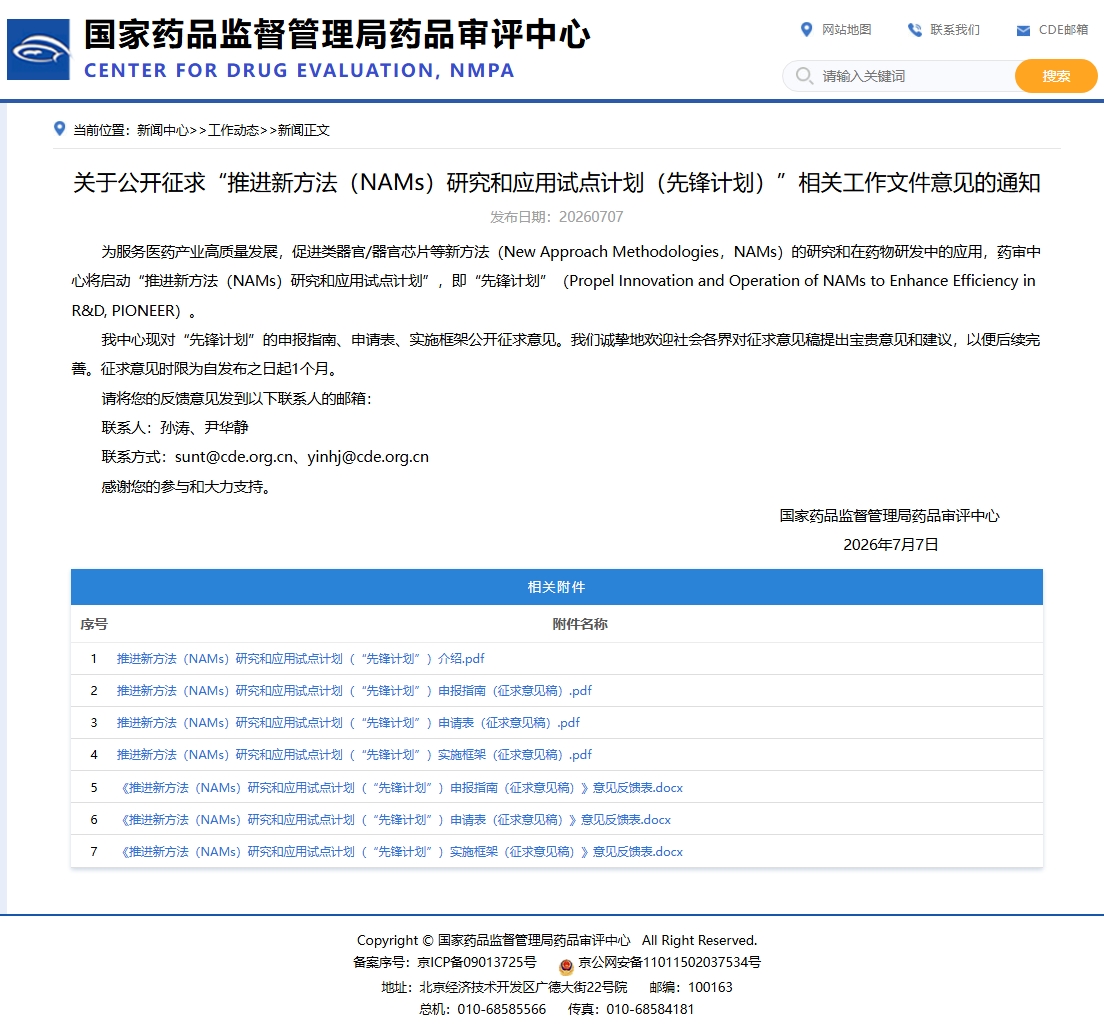Go to 工作动态 in breadcrumb

(233, 130)
